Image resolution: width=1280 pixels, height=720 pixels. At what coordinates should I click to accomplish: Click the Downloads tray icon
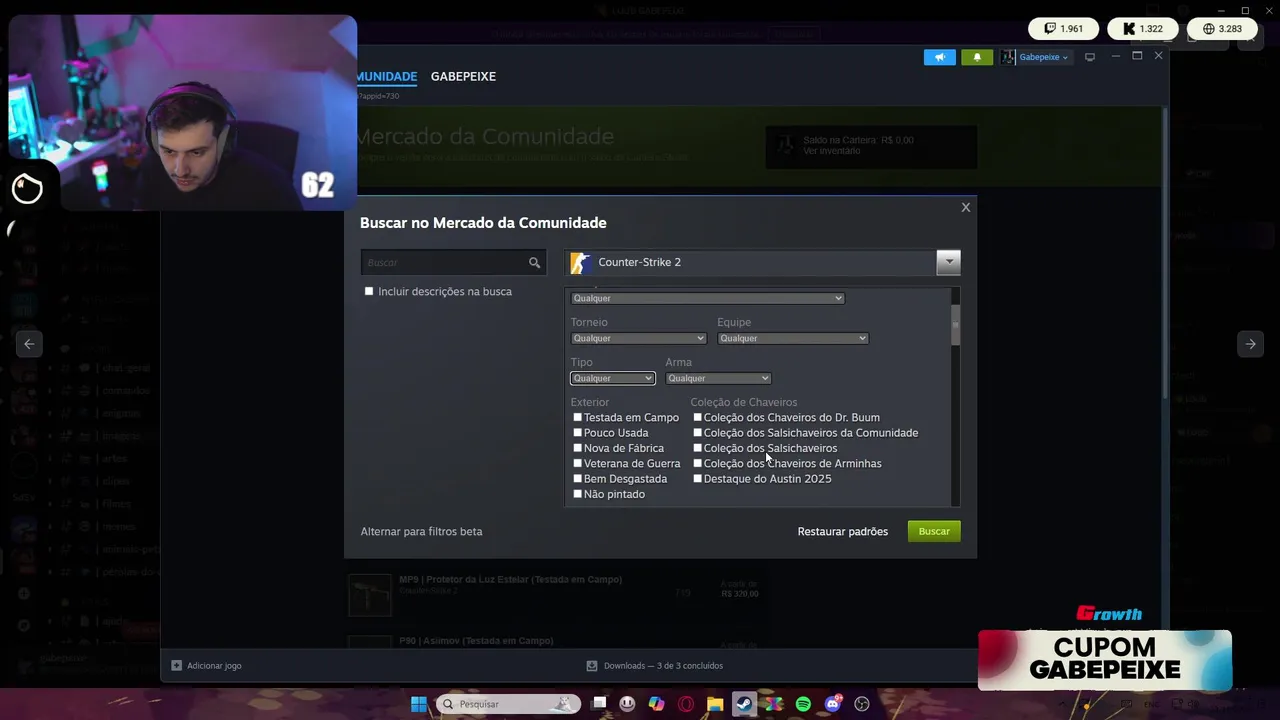592,665
